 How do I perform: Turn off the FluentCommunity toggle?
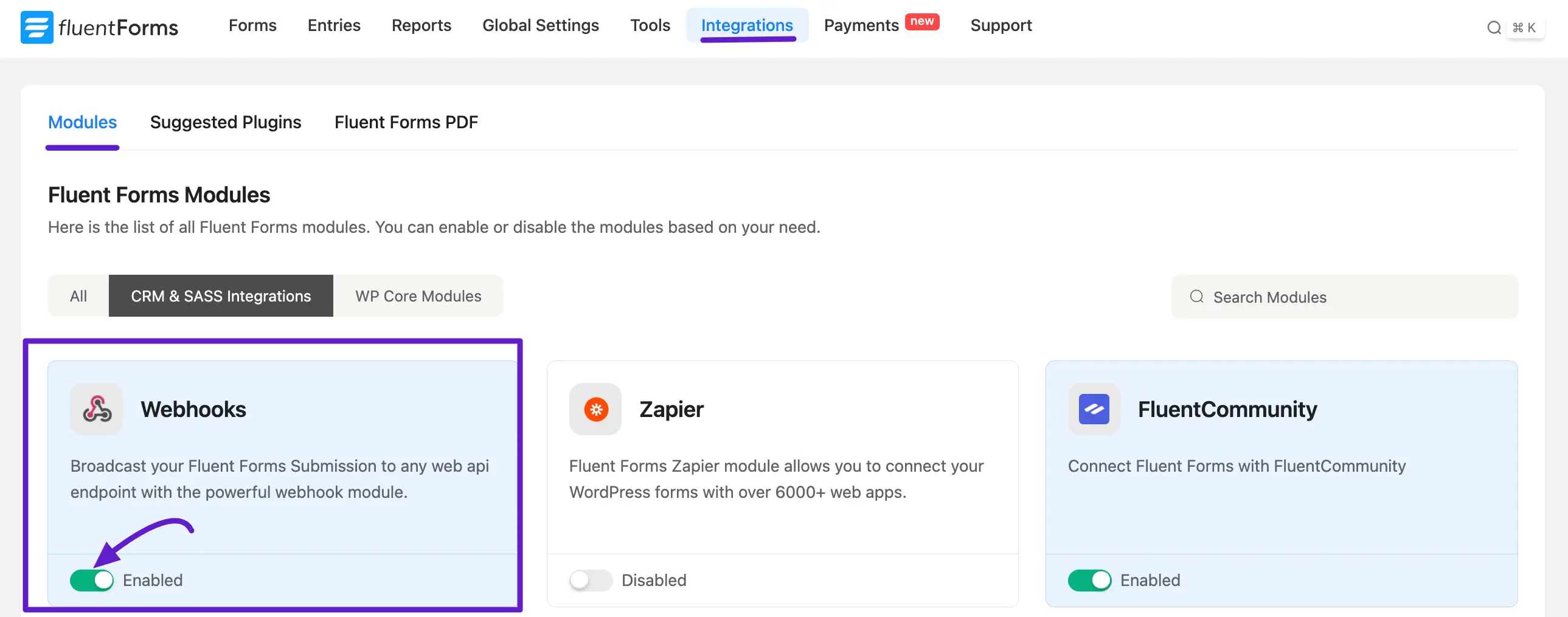[1089, 580]
